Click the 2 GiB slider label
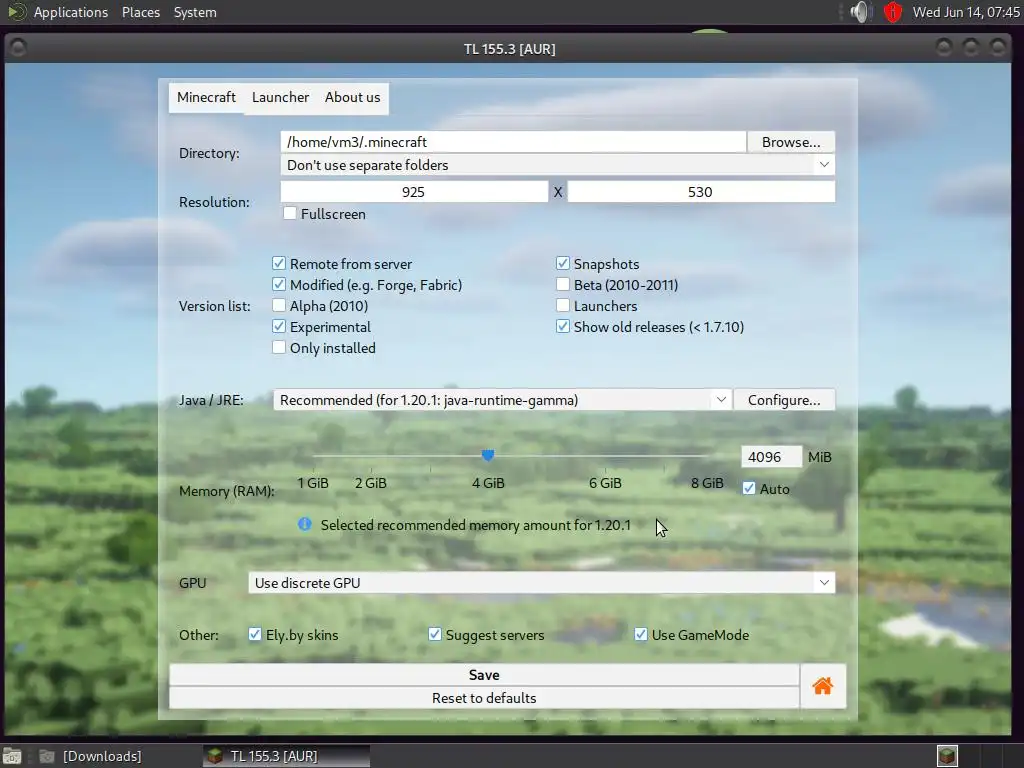Image resolution: width=1024 pixels, height=768 pixels. point(371,483)
